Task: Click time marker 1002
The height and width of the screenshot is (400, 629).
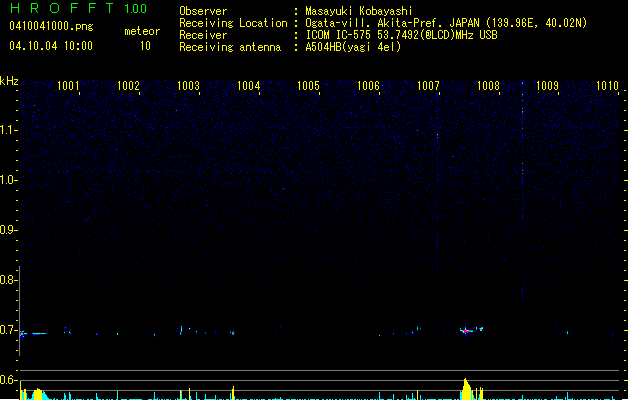Action: point(128,86)
